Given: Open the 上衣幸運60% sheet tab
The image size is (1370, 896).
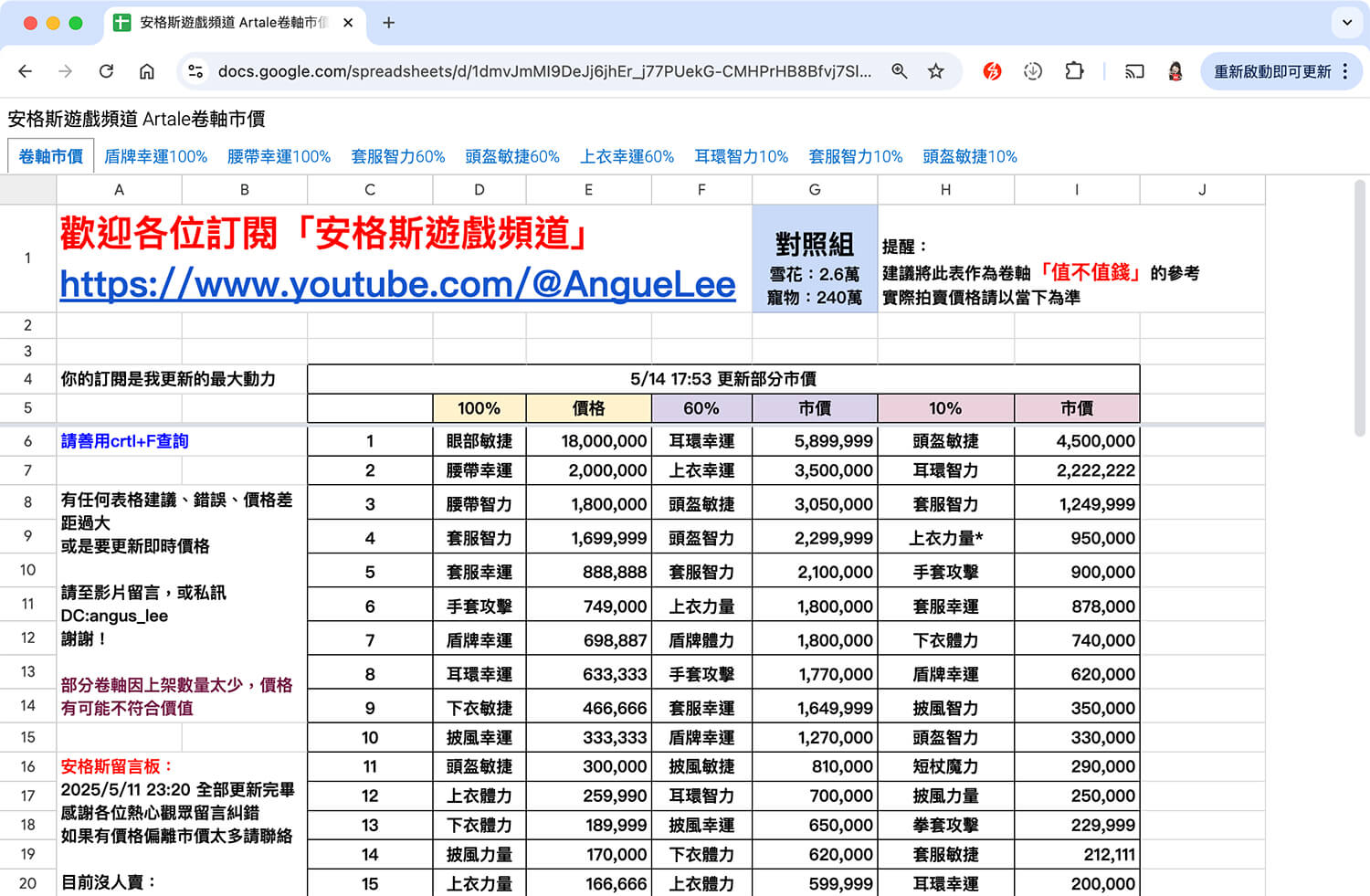Looking at the screenshot, I should 627,156.
